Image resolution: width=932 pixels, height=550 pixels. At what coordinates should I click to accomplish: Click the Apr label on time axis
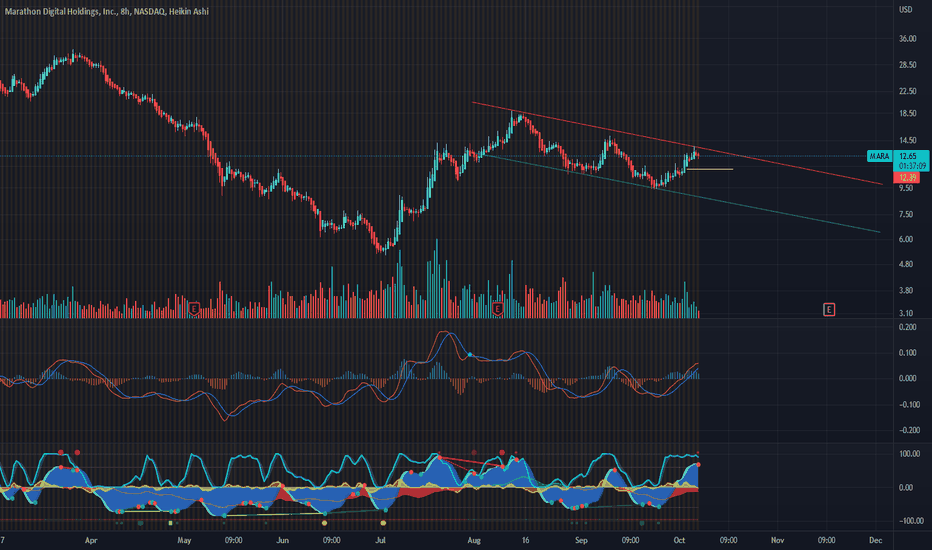click(91, 540)
